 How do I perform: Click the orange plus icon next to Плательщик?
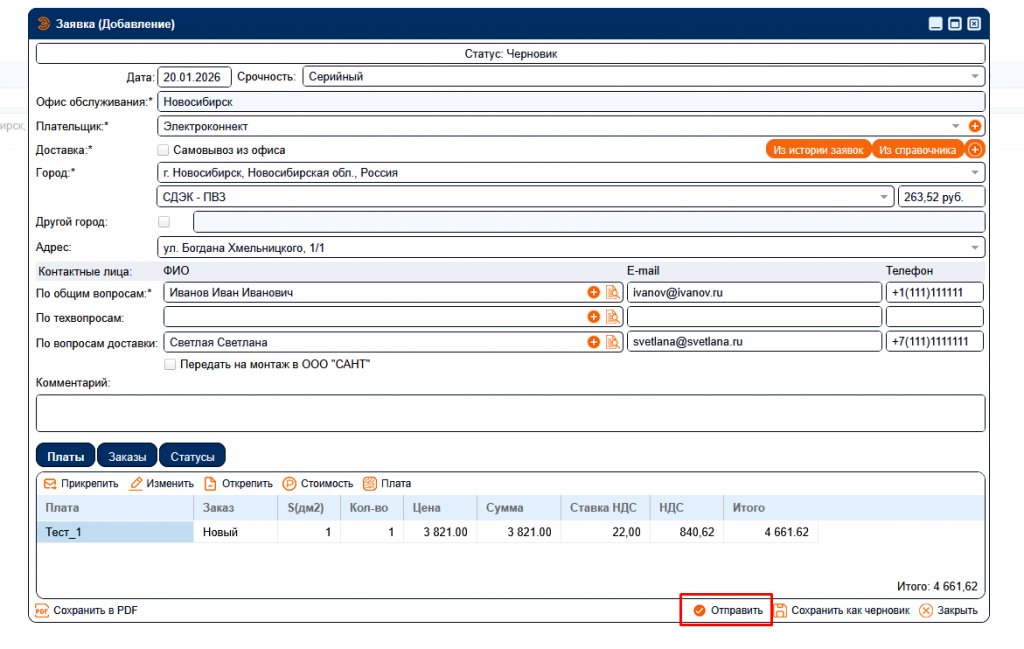click(x=975, y=126)
